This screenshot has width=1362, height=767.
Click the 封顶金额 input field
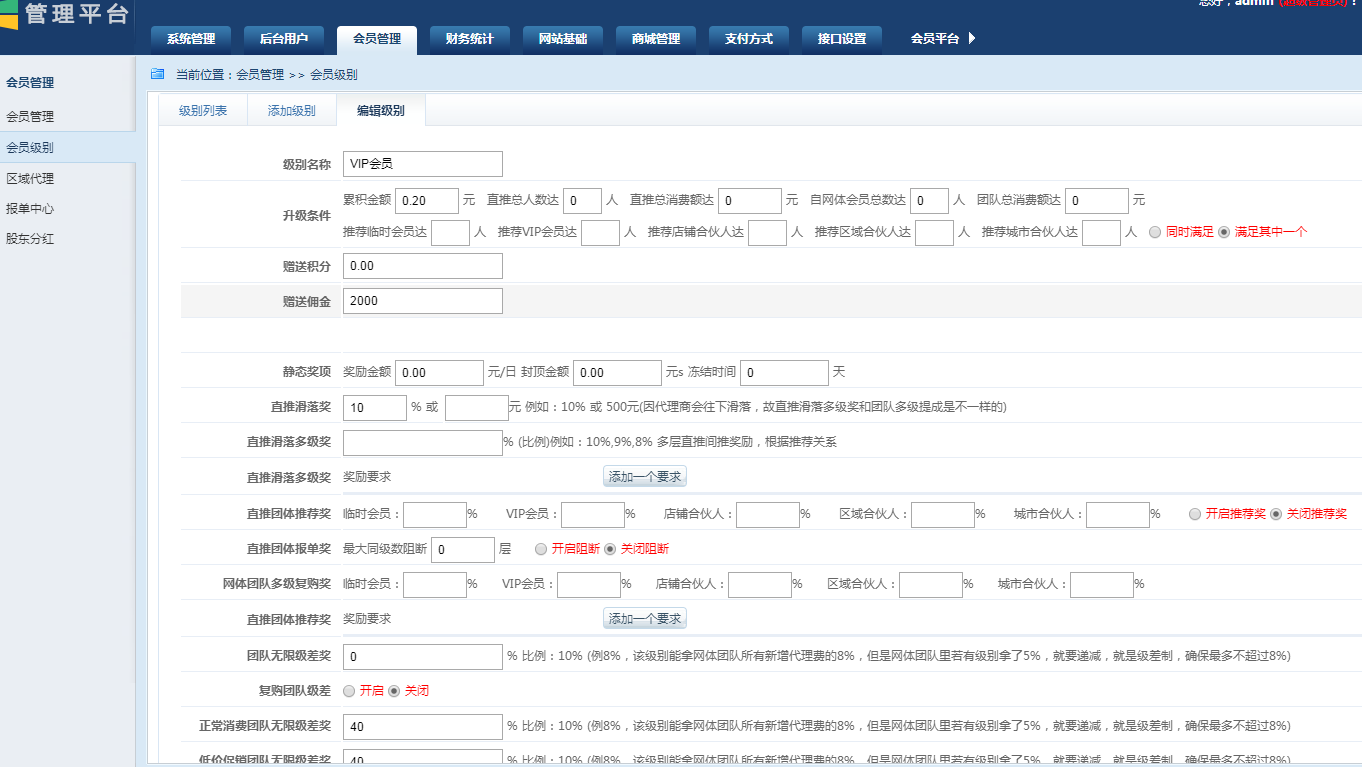tap(618, 372)
